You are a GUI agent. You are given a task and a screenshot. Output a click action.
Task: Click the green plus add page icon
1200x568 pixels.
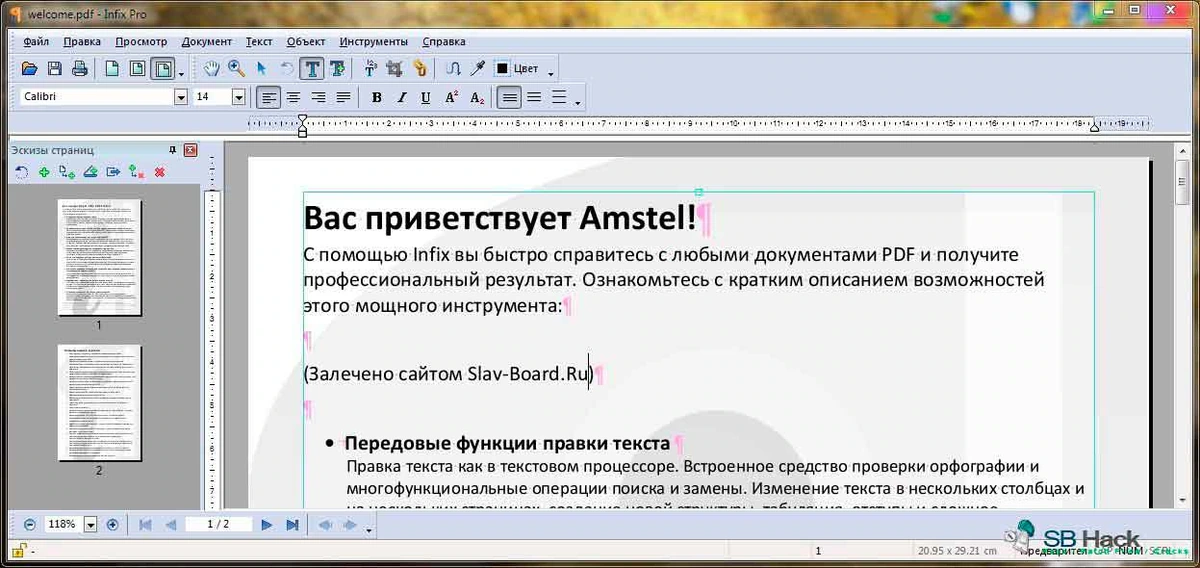pyautogui.click(x=44, y=173)
